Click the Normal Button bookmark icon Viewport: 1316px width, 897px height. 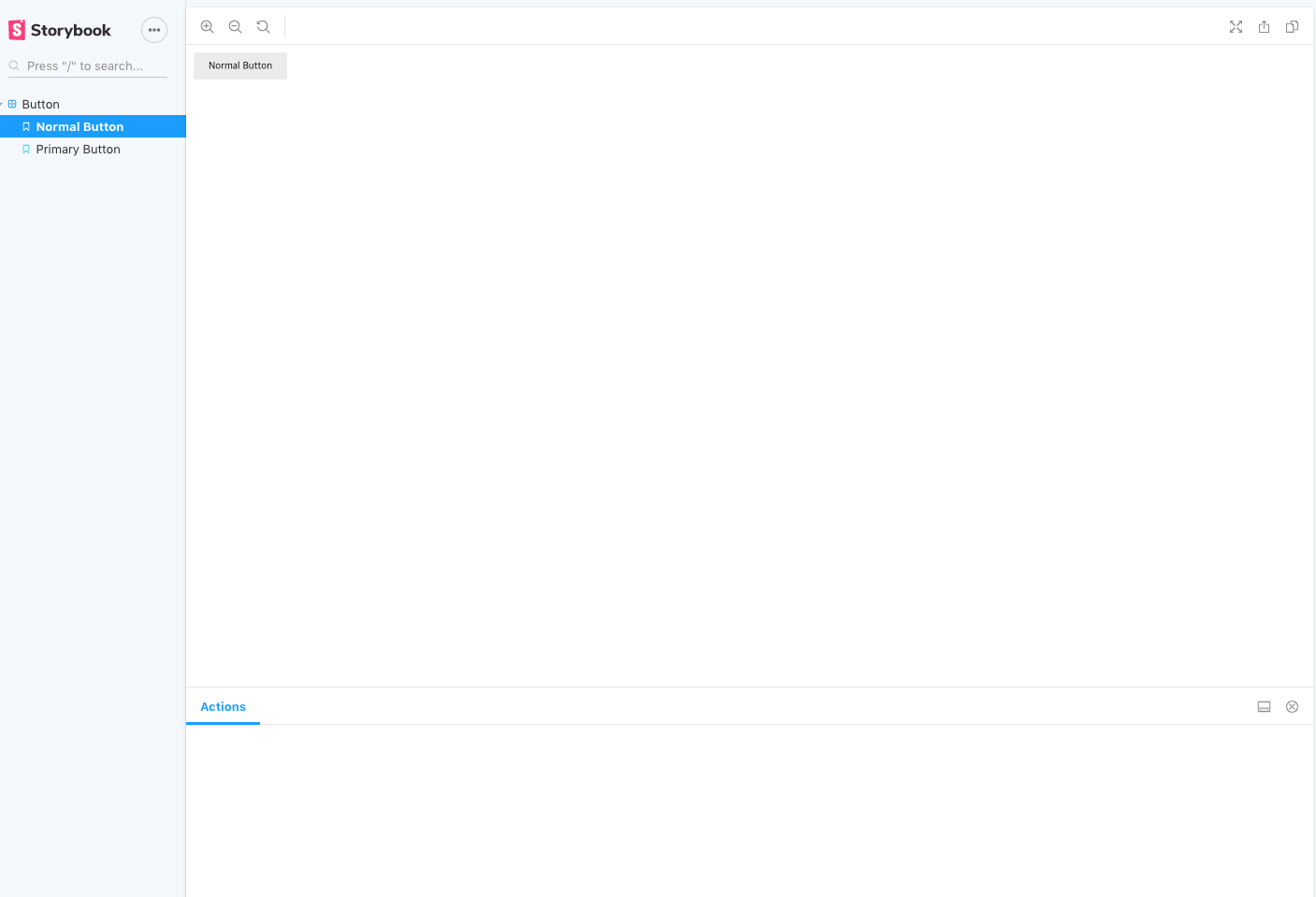26,126
